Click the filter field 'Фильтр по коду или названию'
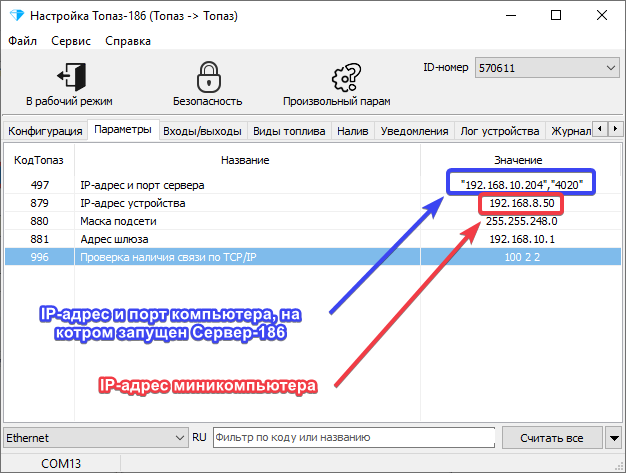 click(354, 437)
